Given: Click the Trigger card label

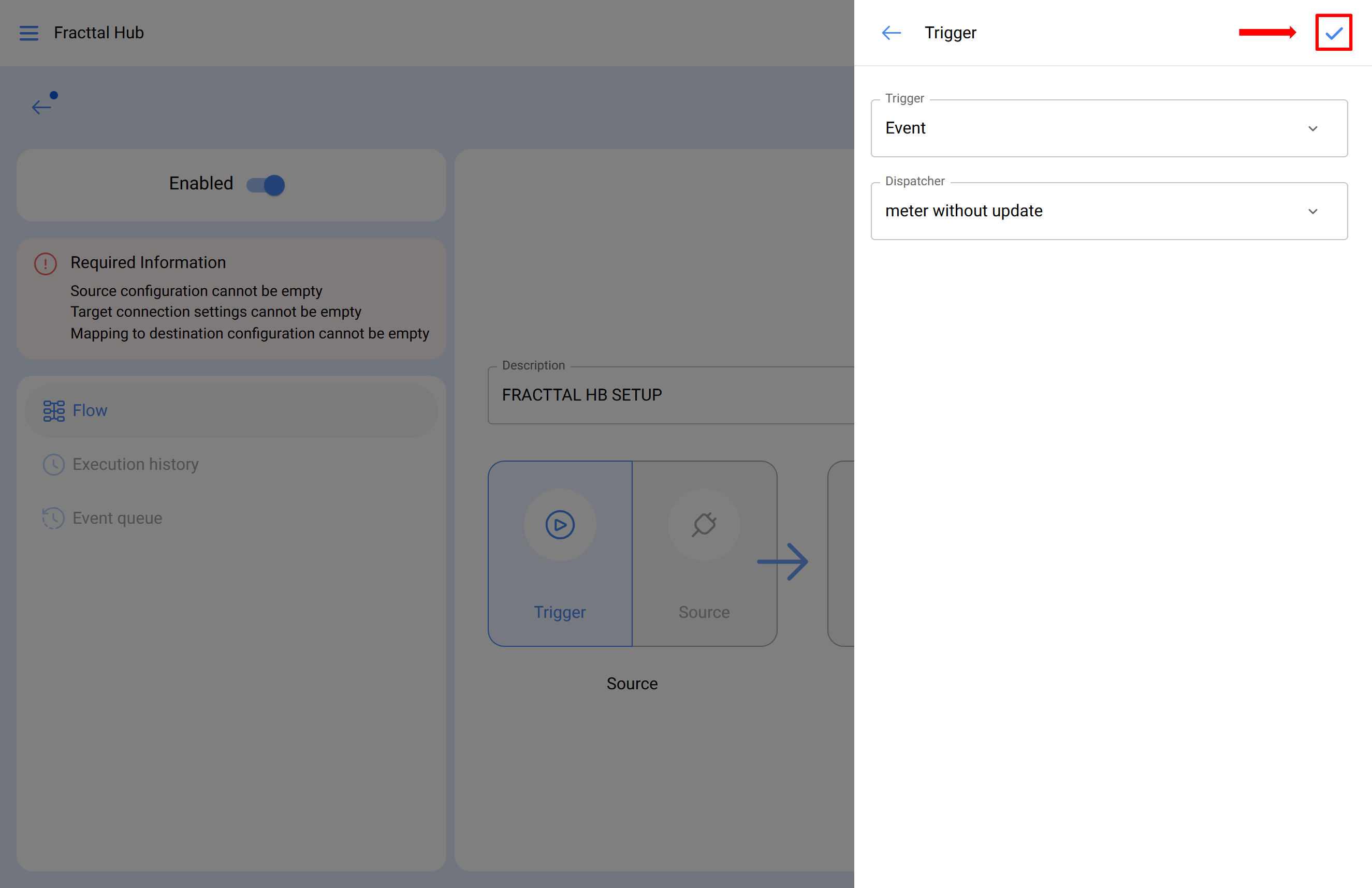Looking at the screenshot, I should coord(559,612).
